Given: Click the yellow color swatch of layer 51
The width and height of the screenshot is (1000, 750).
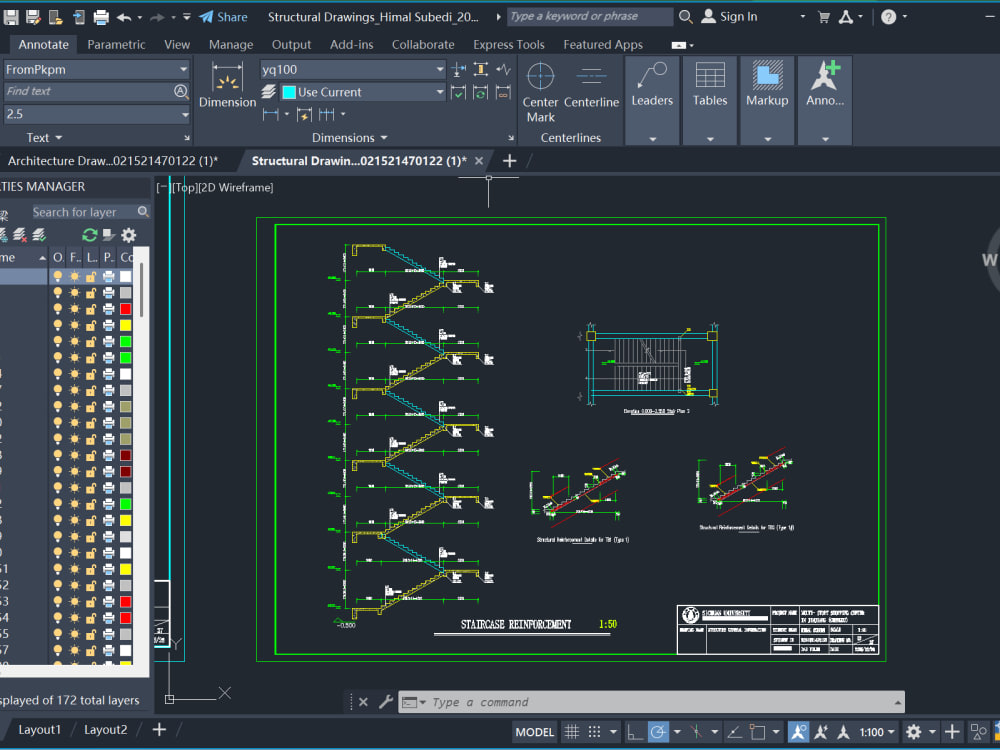Looking at the screenshot, I should pyautogui.click(x=126, y=569).
